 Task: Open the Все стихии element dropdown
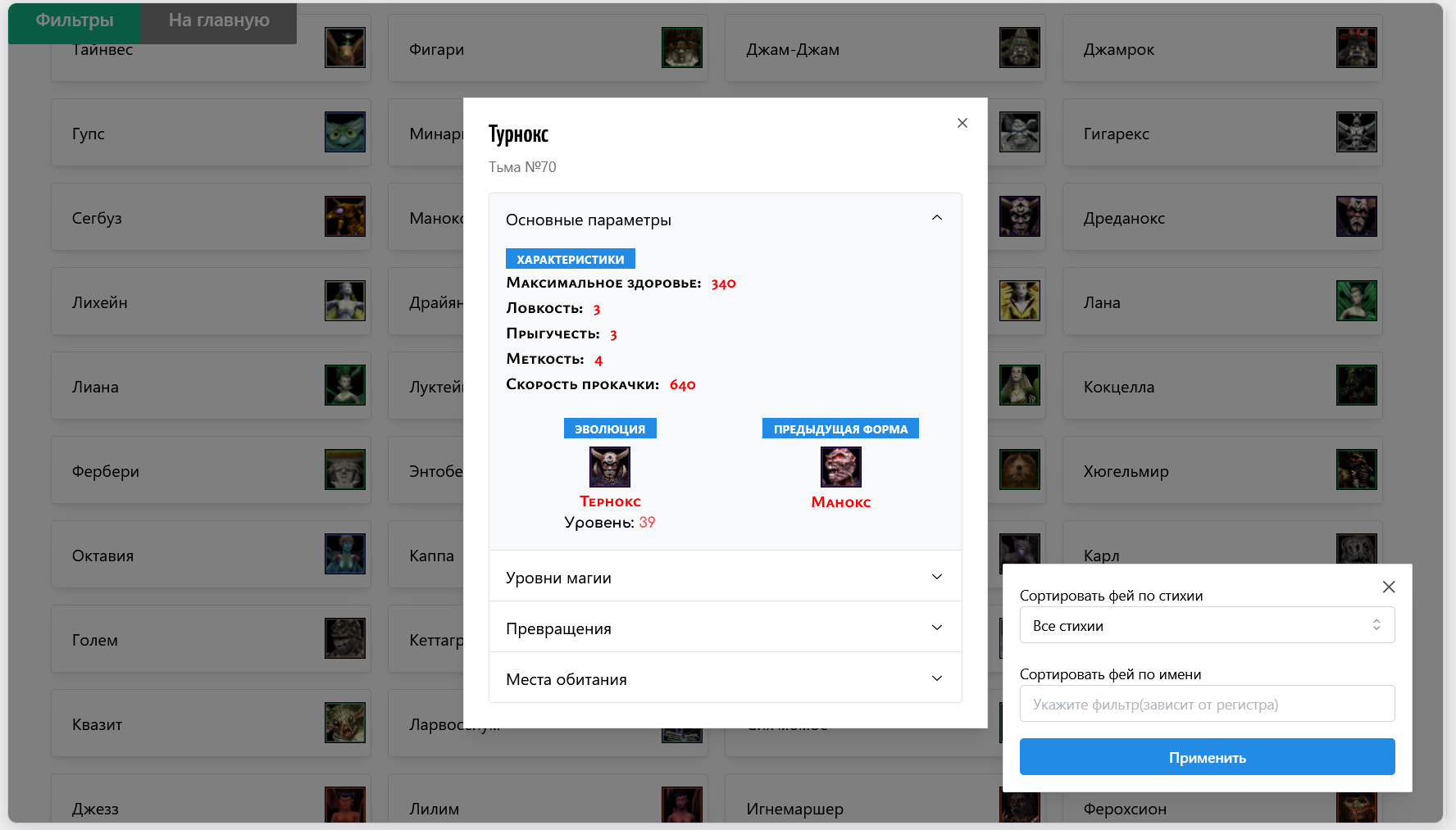[1207, 625]
